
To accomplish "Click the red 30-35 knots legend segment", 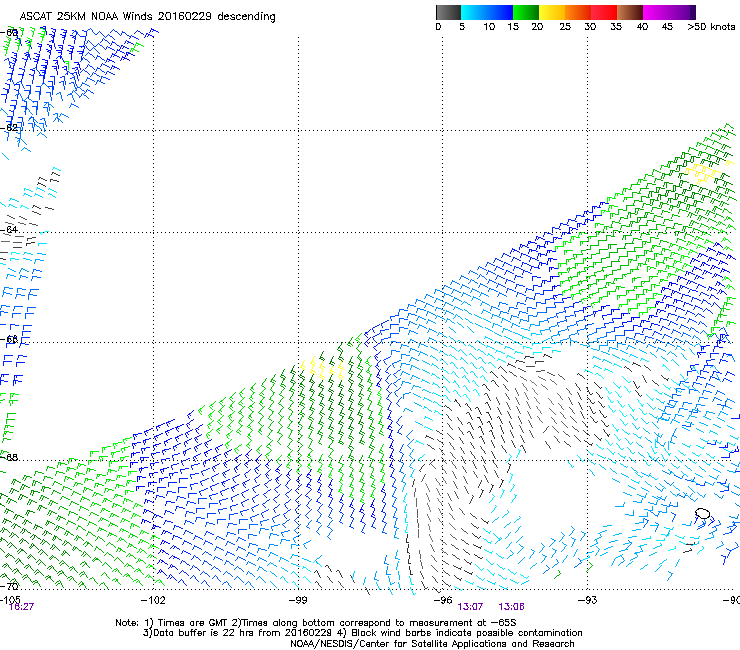I will click(604, 12).
